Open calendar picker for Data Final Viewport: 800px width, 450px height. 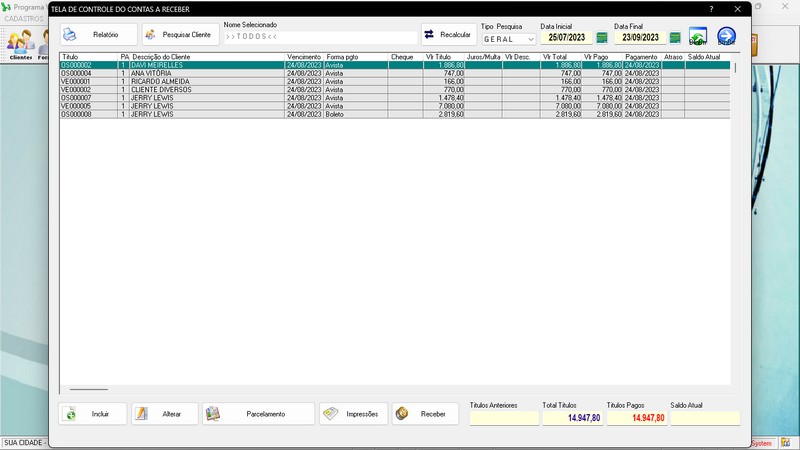[675, 38]
